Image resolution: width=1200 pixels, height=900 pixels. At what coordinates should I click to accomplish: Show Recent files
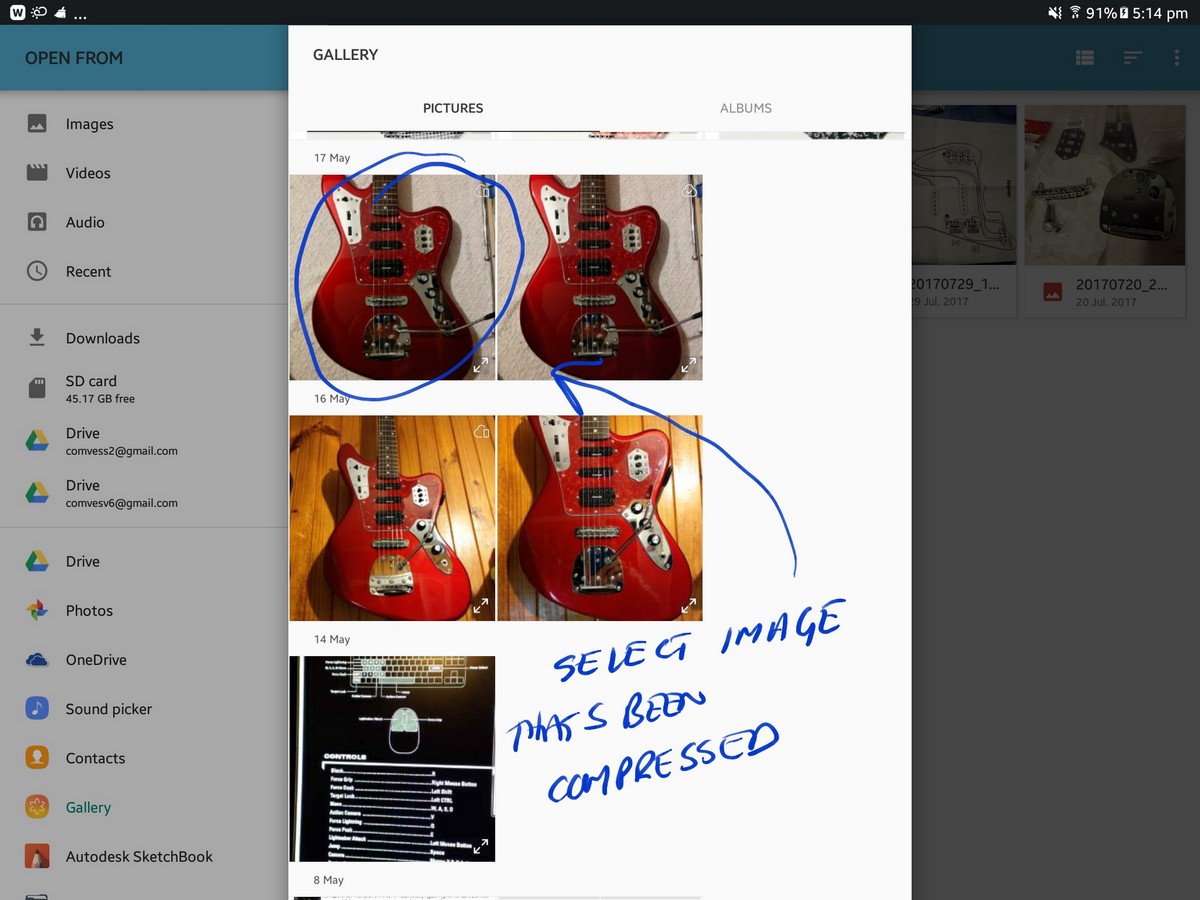tap(88, 271)
